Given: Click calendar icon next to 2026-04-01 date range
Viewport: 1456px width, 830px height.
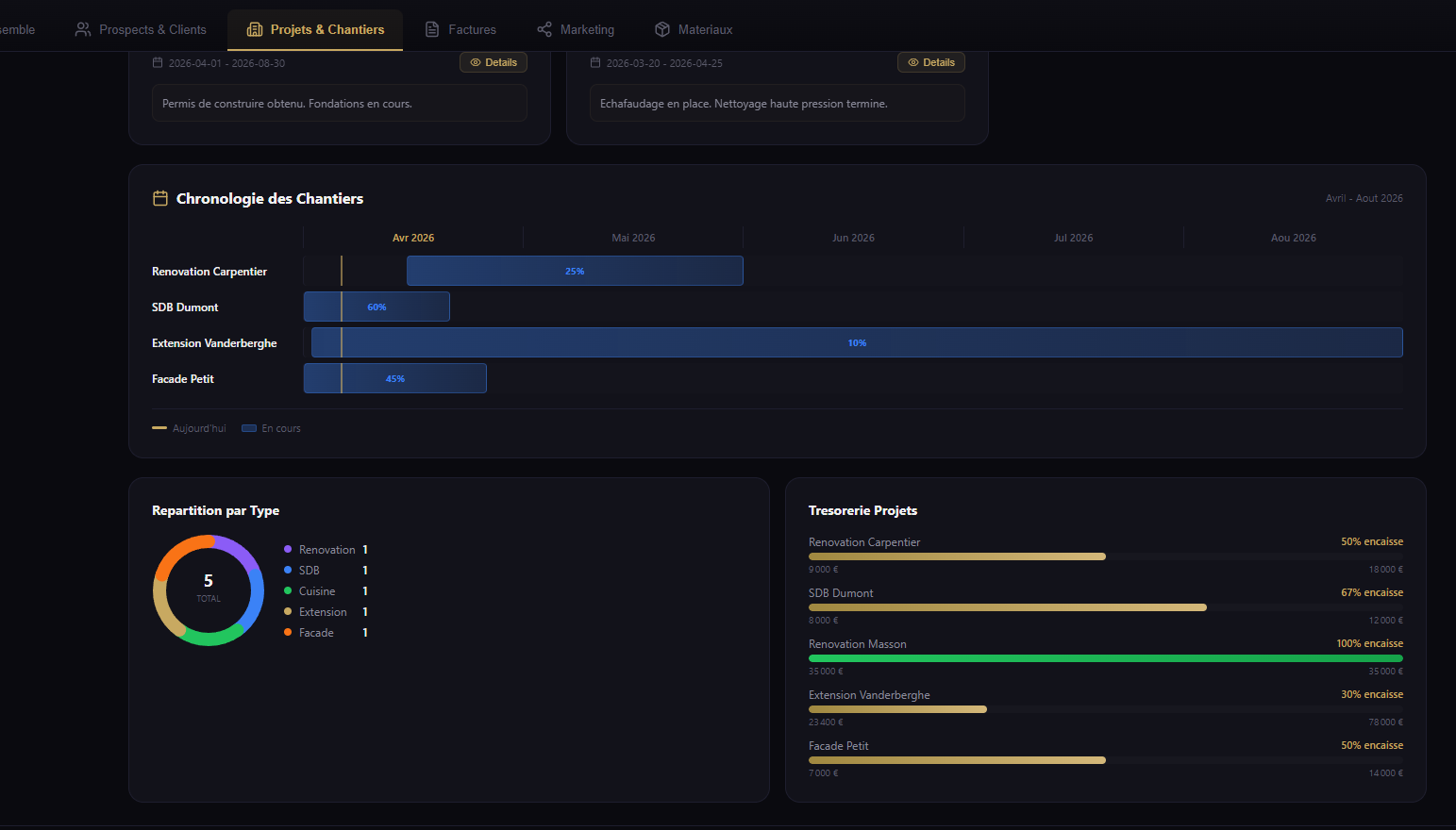Looking at the screenshot, I should coord(158,63).
